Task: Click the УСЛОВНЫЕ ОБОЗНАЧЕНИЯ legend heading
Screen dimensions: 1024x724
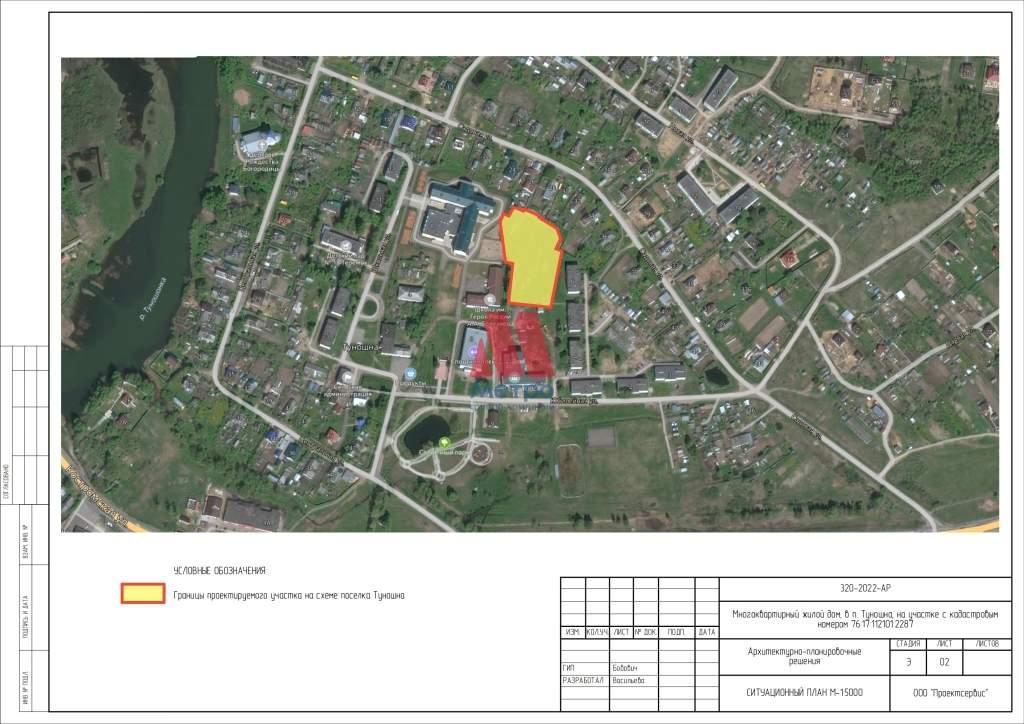Action: (x=220, y=571)
